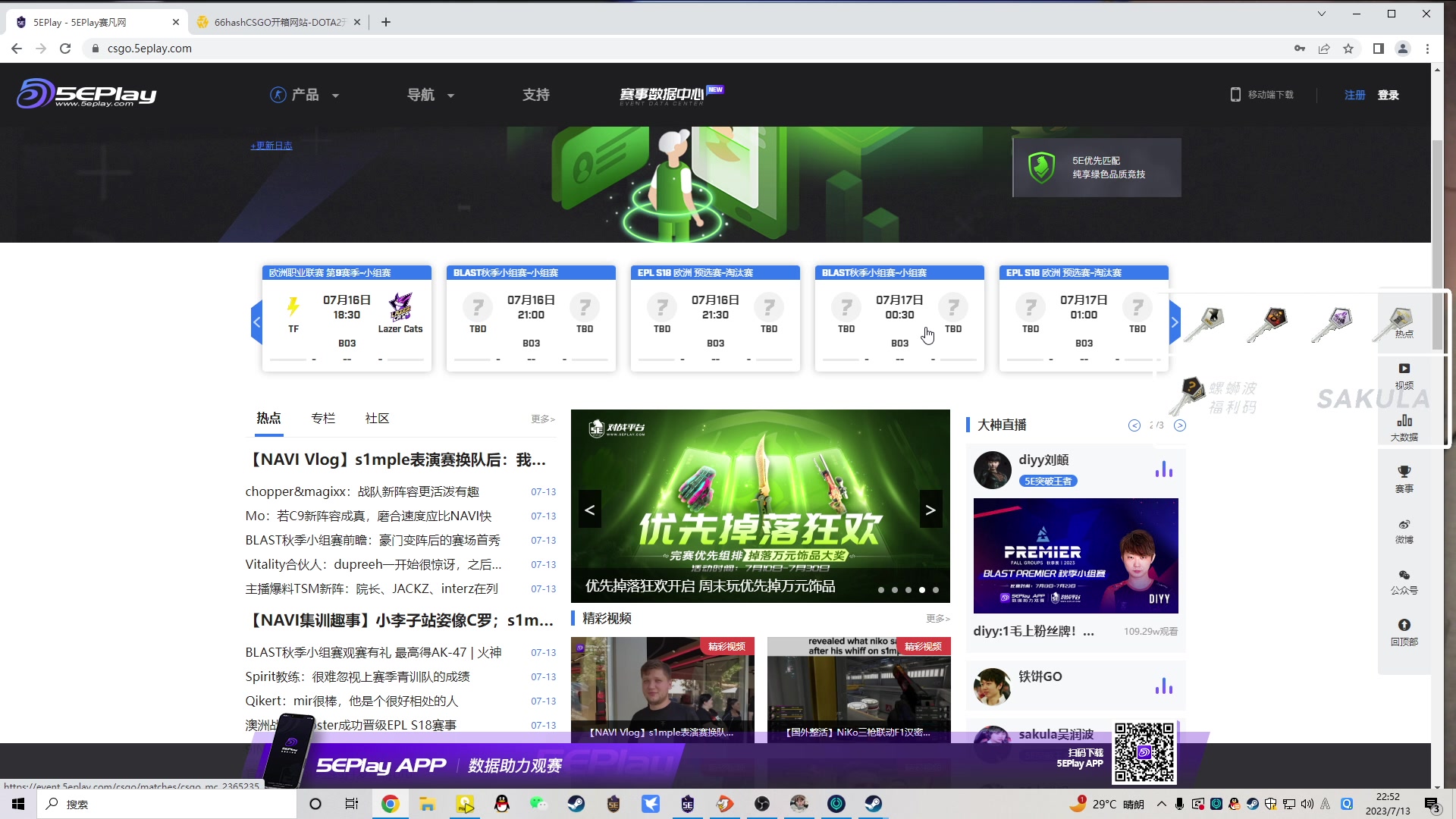Open the Windows Start menu
Viewport: 1456px width, 819px height.
point(18,804)
